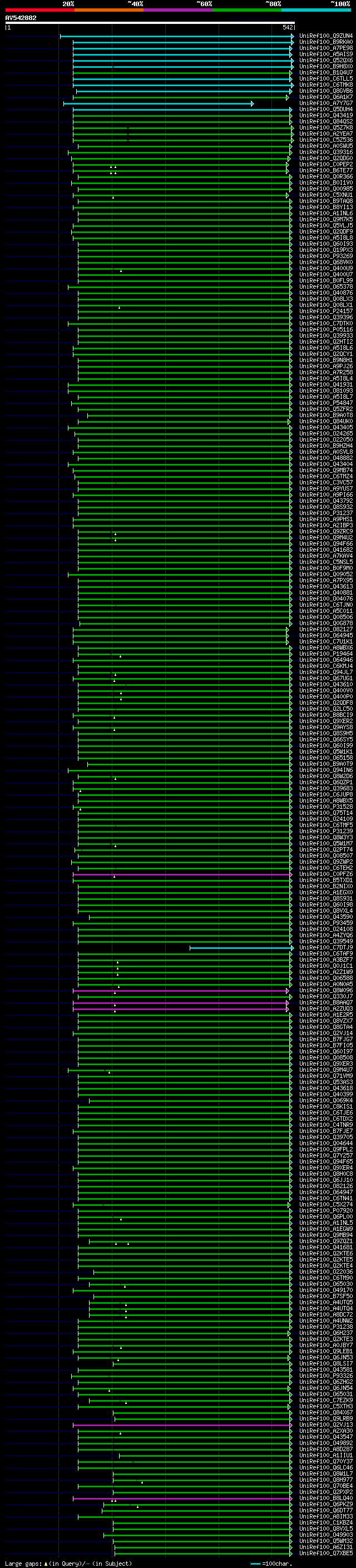Click the UniRef100_B9H8X0 label
The image size is (356, 1568).
tap(326, 66)
